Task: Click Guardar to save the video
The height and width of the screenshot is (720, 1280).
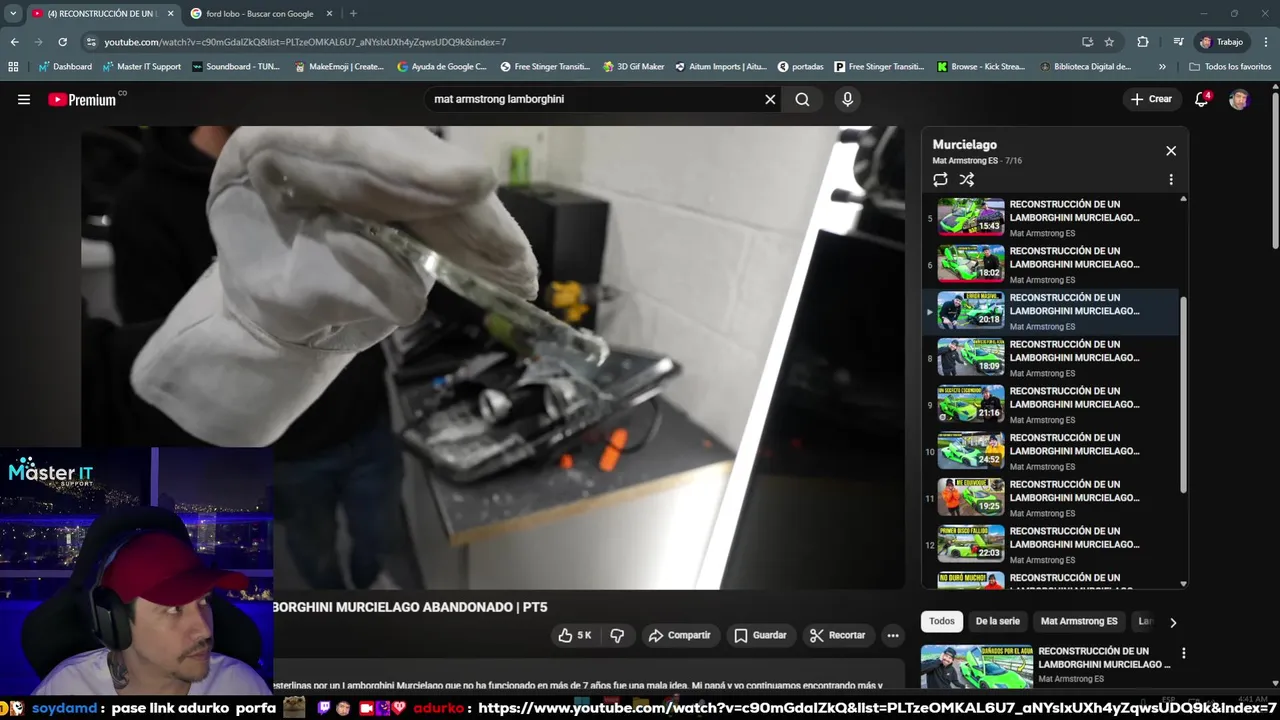Action: pyautogui.click(x=760, y=635)
